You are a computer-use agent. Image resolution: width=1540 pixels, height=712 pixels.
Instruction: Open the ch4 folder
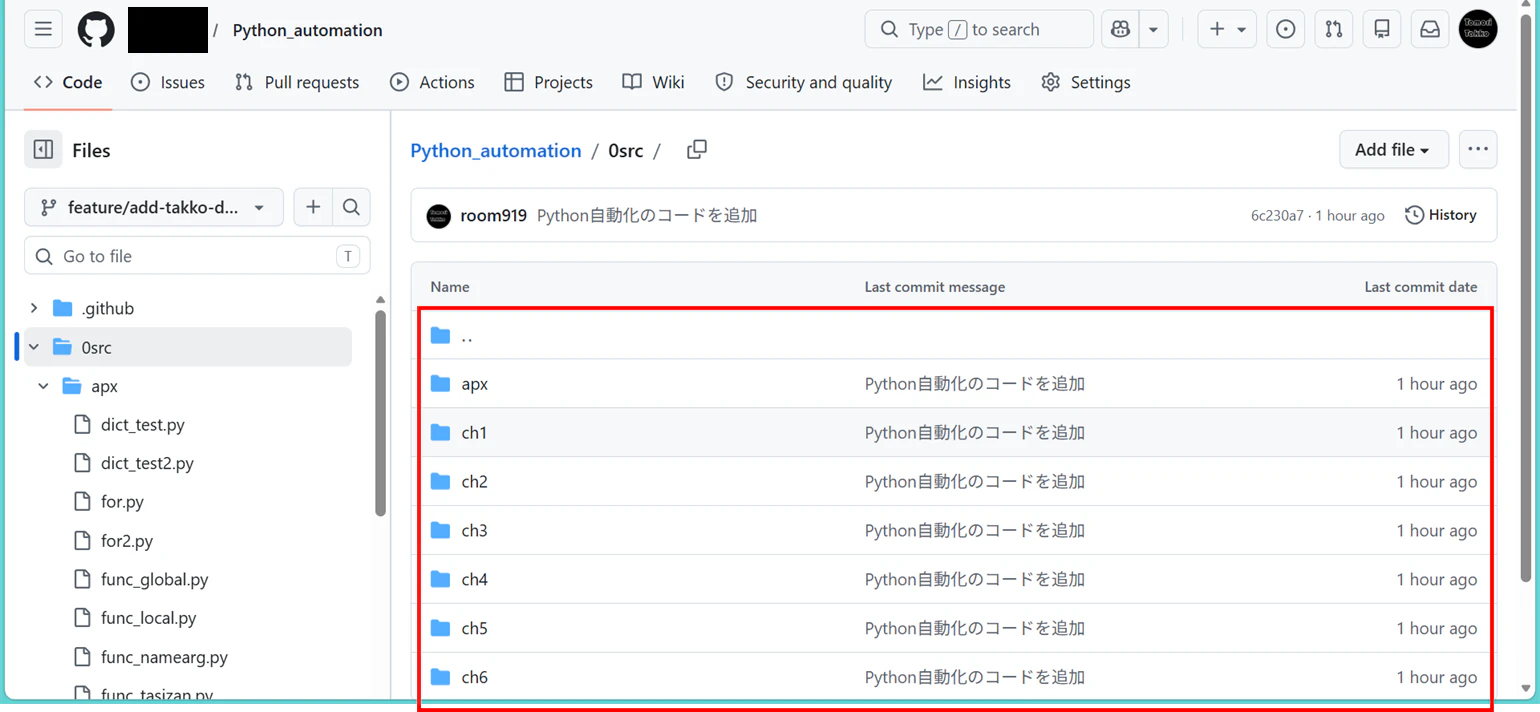475,580
